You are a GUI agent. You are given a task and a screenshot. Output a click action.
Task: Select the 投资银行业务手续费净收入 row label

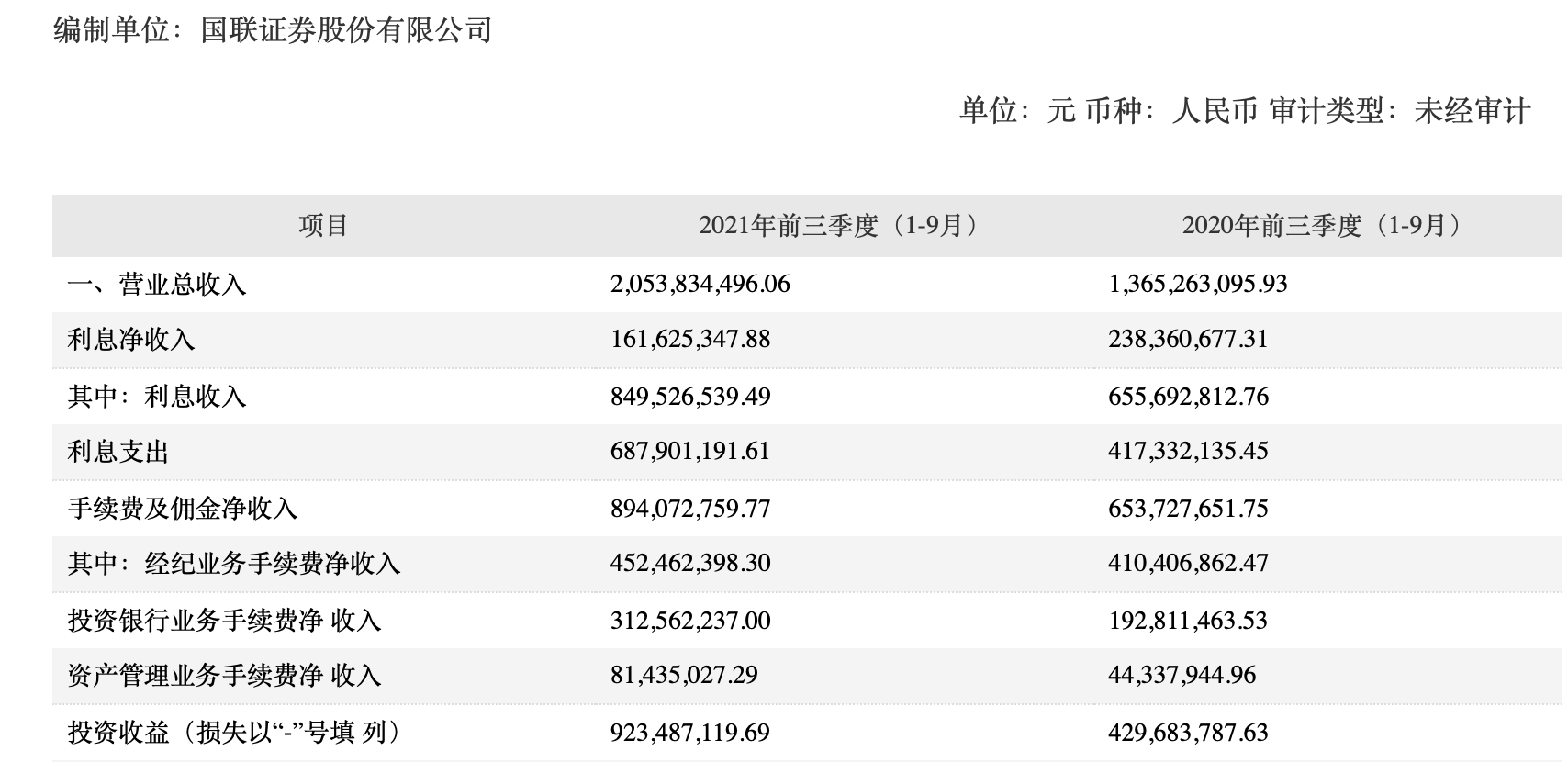coord(224,621)
